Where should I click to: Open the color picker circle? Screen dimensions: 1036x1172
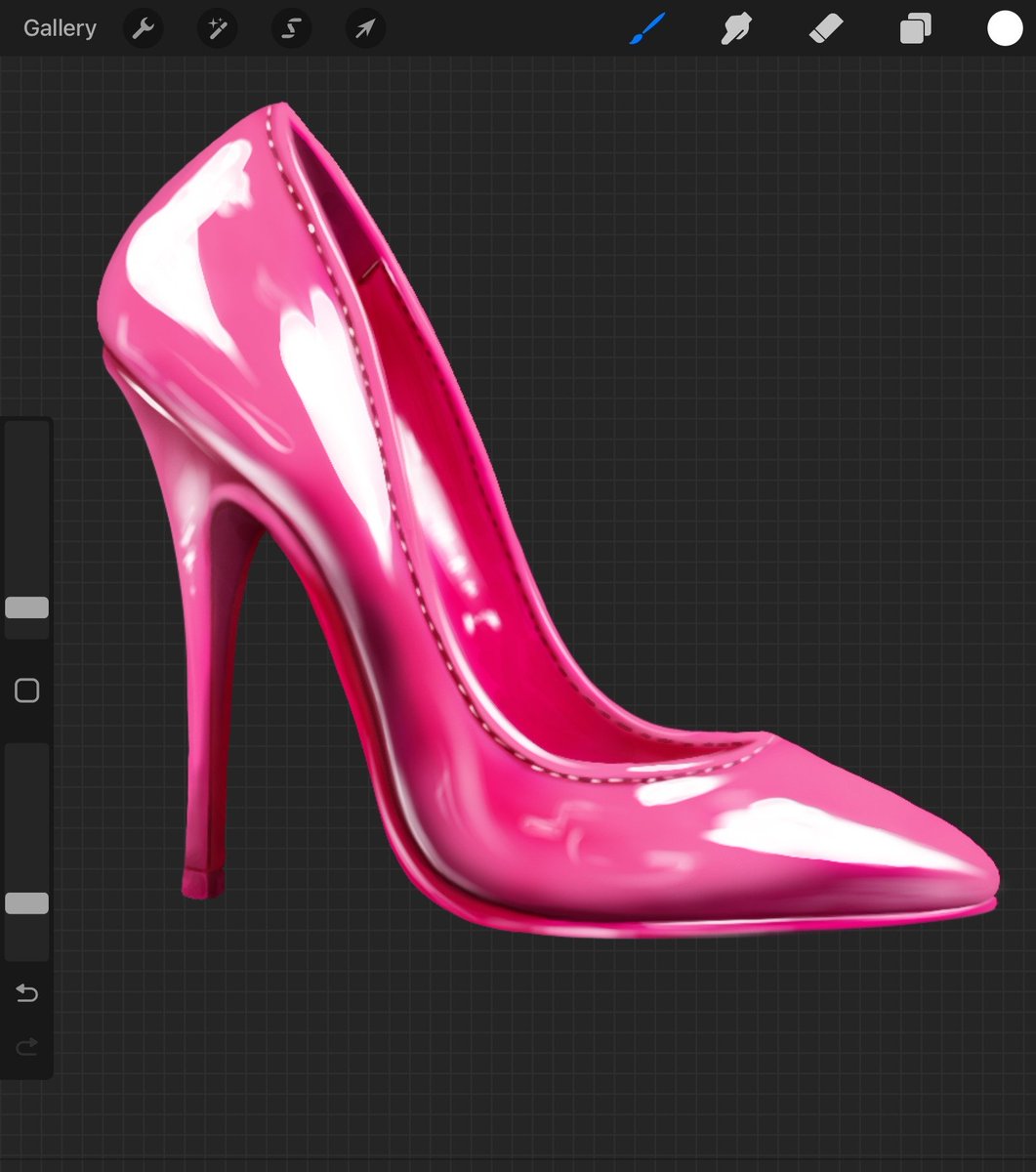(x=1004, y=27)
